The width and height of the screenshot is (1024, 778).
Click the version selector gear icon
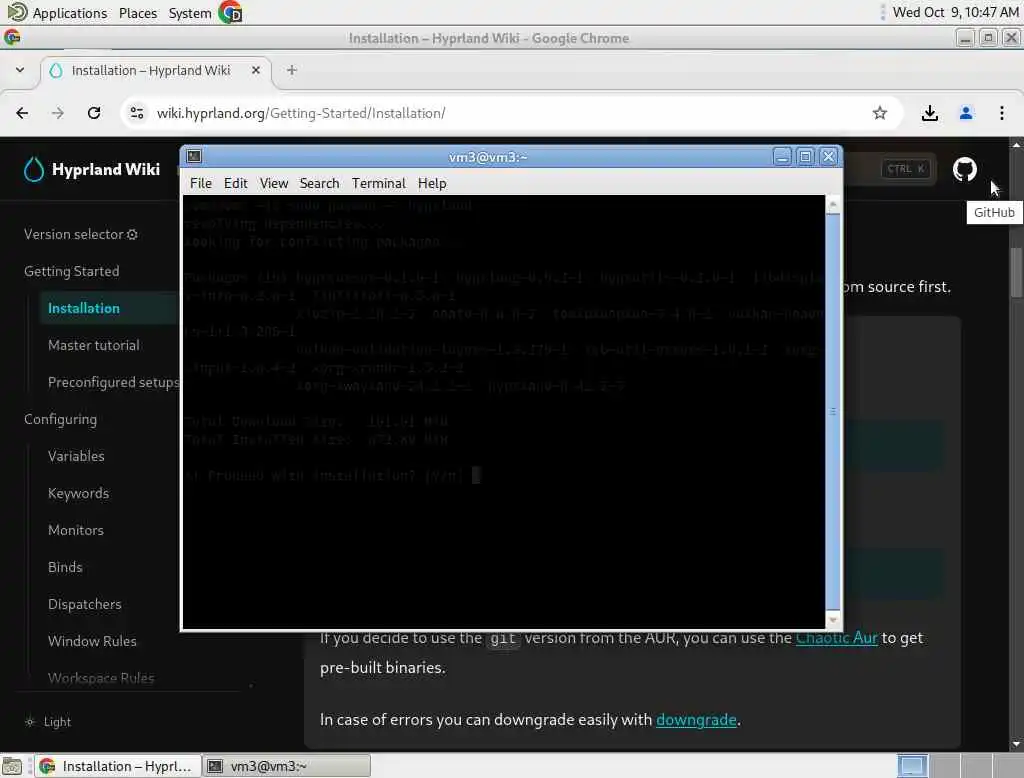pyautogui.click(x=132, y=235)
